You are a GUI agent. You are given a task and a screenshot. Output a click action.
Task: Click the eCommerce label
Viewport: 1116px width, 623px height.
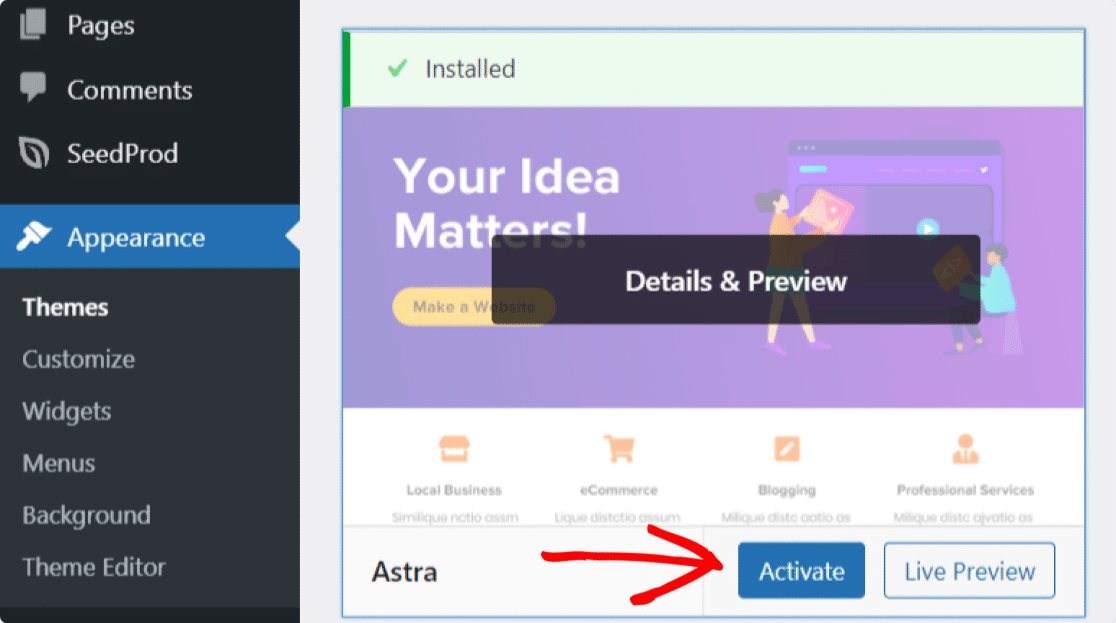[x=618, y=490]
